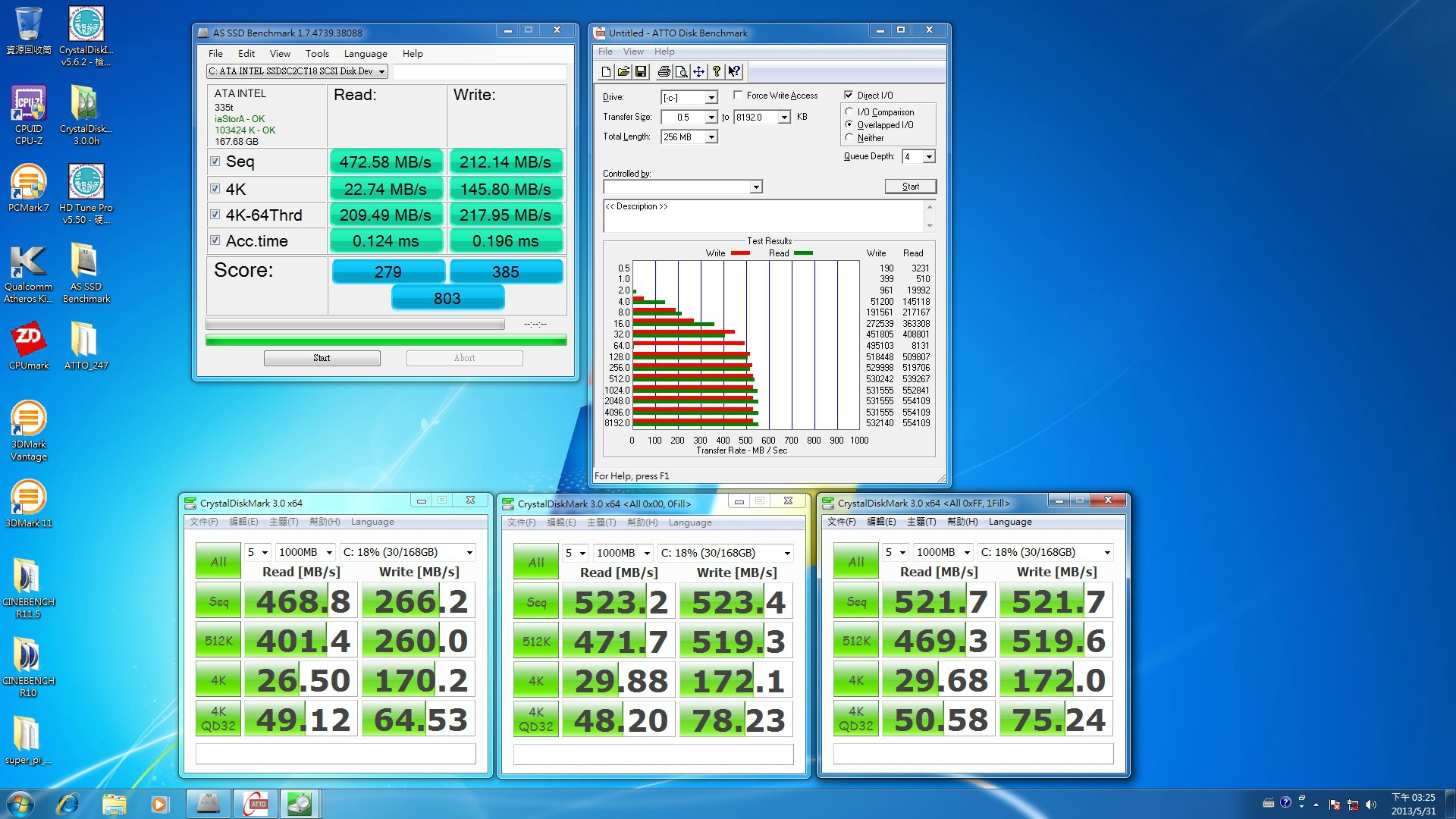Uncheck the 4K-64Thrd test checkbox
The height and width of the screenshot is (819, 1456).
tap(215, 215)
